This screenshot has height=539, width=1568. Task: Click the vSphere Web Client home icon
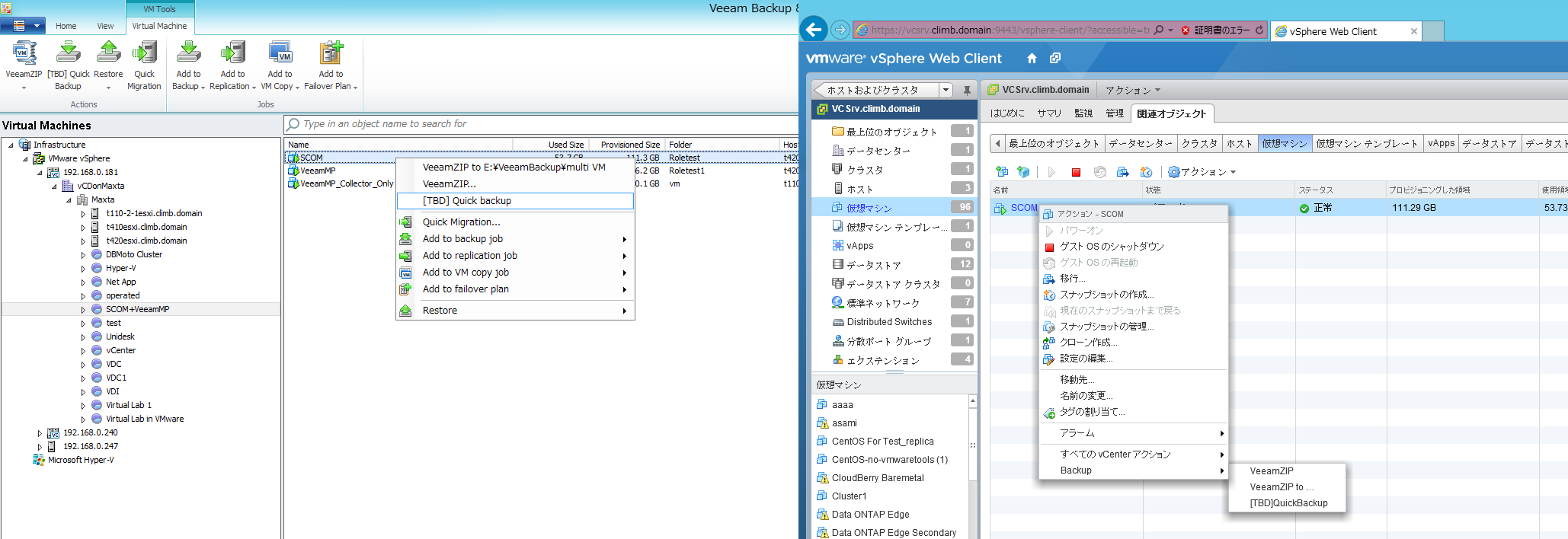click(1032, 58)
